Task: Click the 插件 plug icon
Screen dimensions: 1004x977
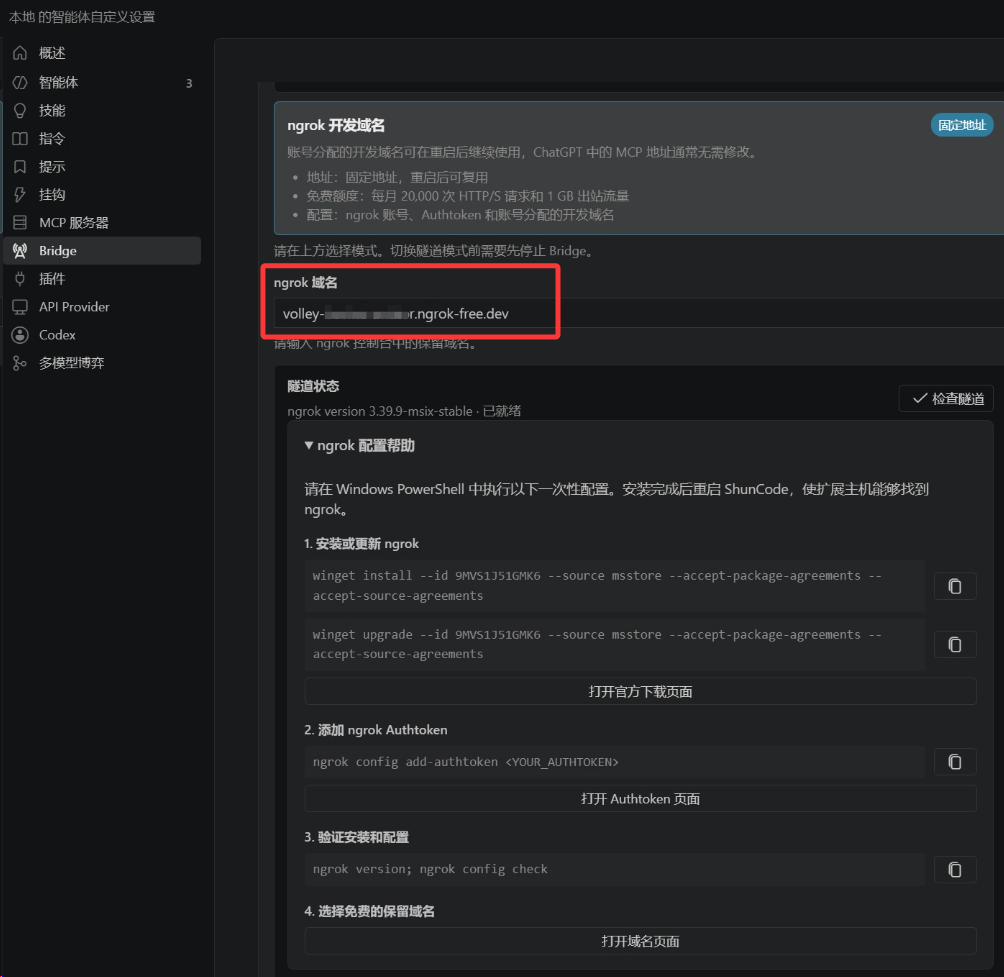Action: tap(20, 279)
